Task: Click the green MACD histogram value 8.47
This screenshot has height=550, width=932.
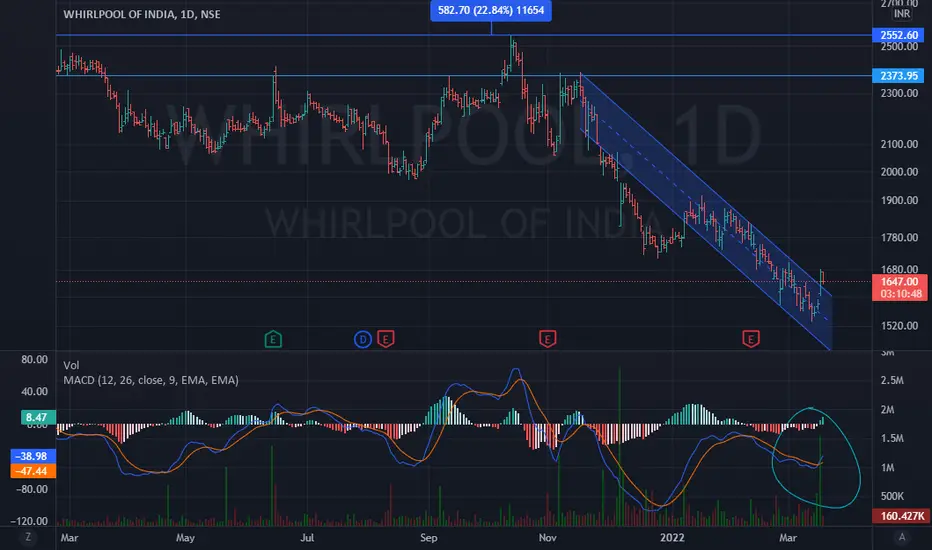Action: coord(39,417)
